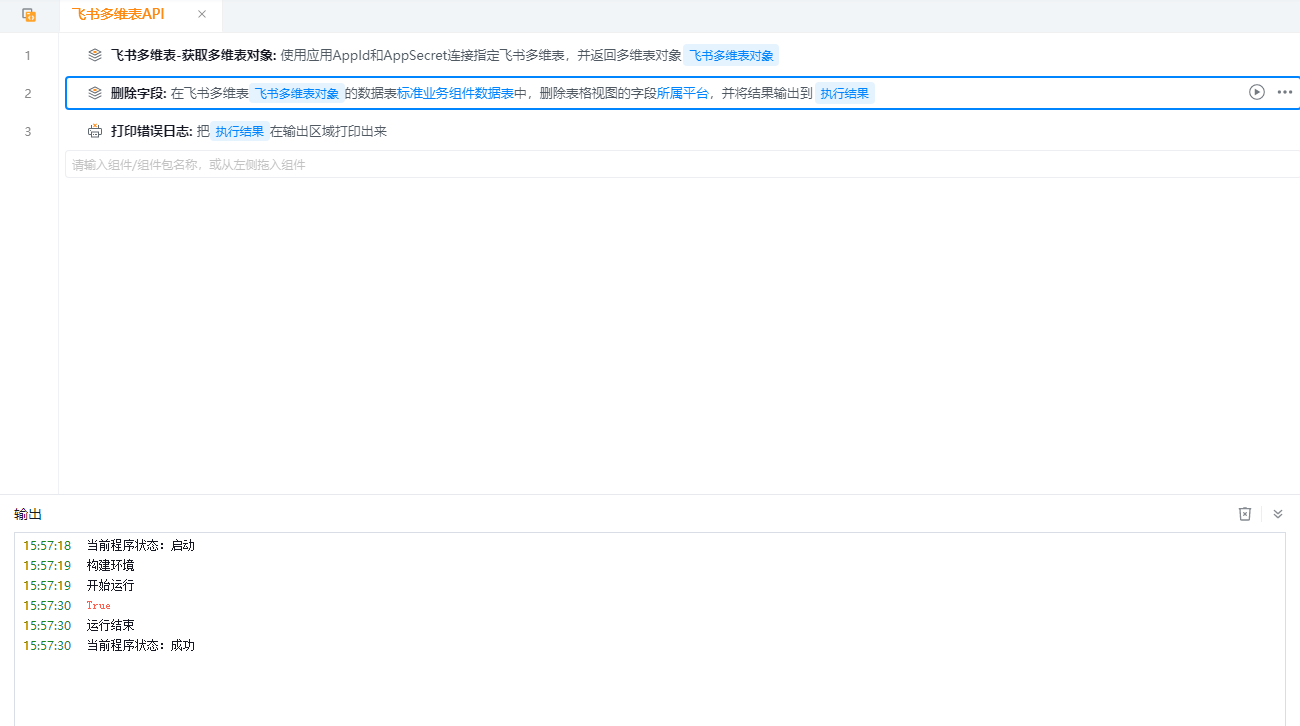This screenshot has height=726, width=1300.
Task: Select step 1 获取多维表对象 title
Action: coord(193,55)
